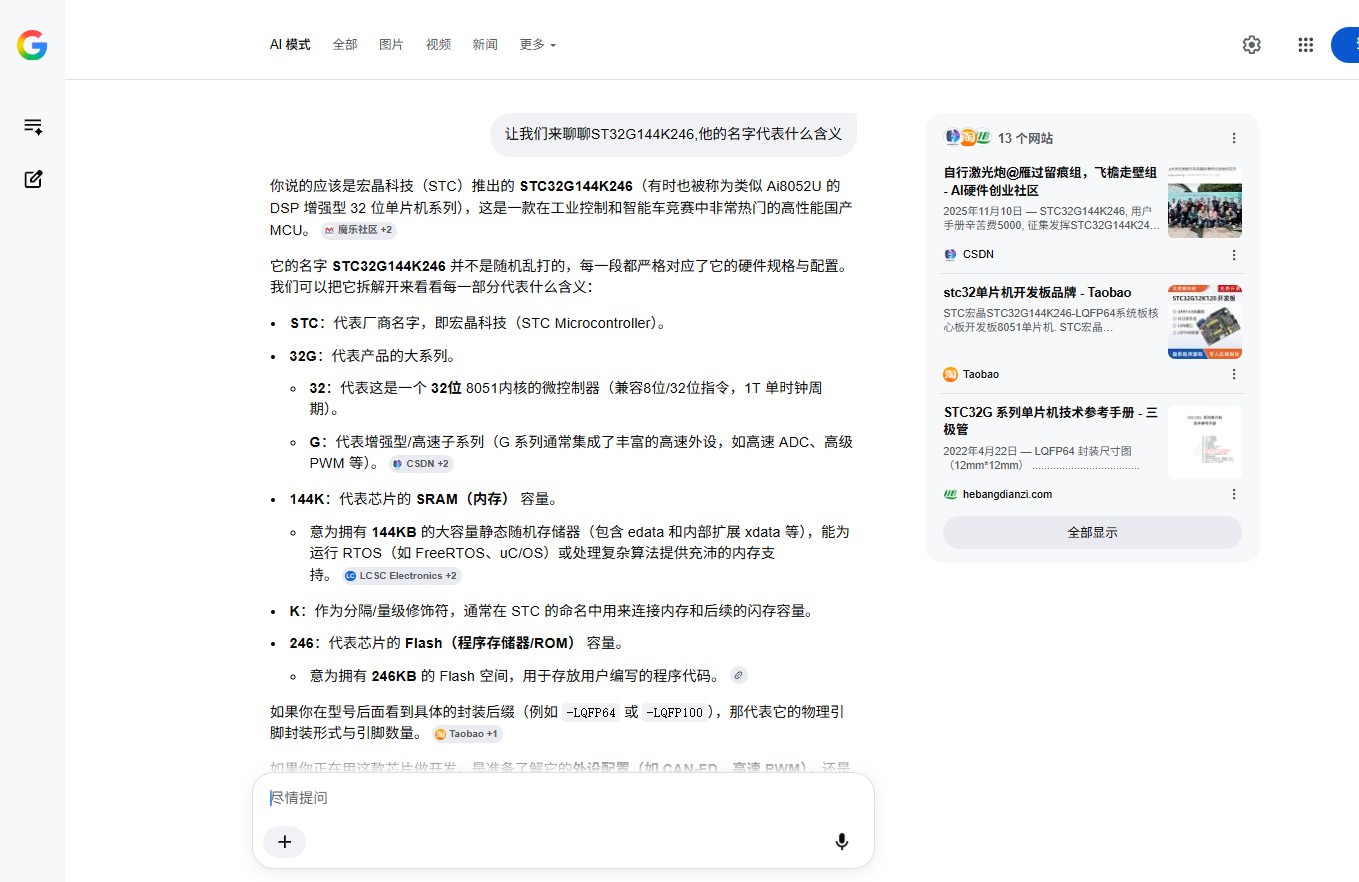Open stc32单片机开发板品牌 - Taobao link

coord(1037,293)
